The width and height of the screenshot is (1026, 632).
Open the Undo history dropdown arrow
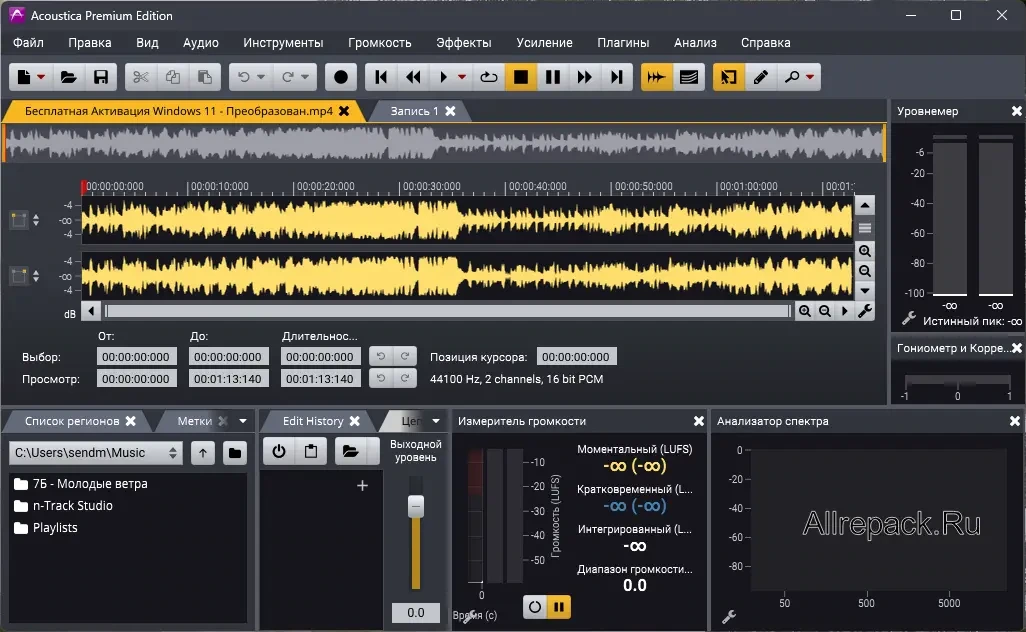pyautogui.click(x=261, y=77)
